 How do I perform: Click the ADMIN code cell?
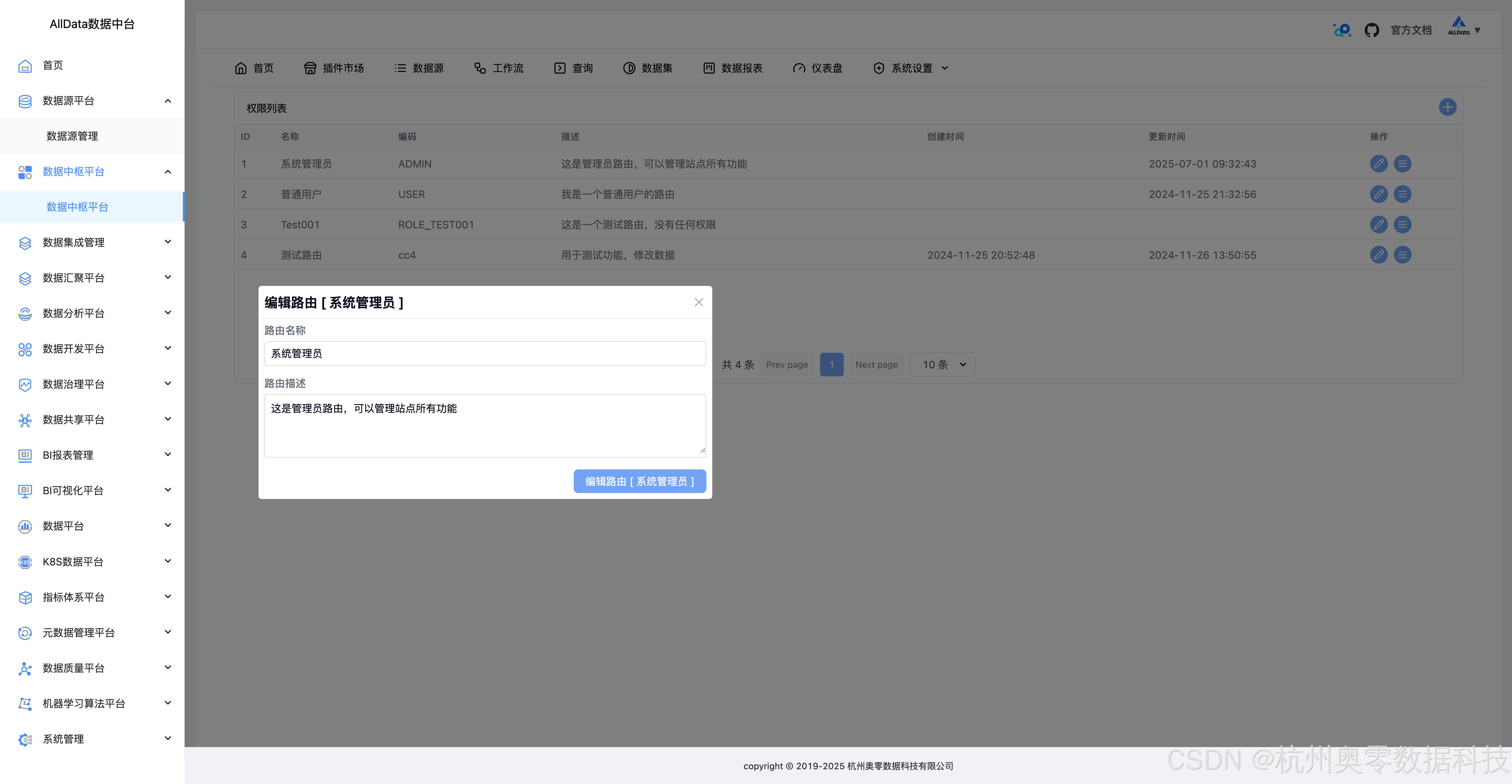click(414, 164)
